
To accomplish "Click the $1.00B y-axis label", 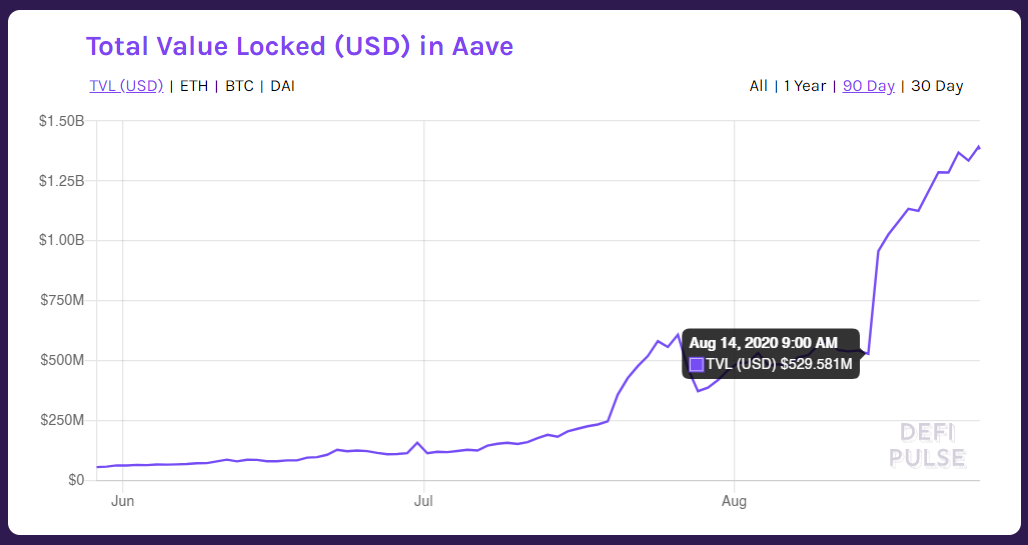I will click(61, 240).
